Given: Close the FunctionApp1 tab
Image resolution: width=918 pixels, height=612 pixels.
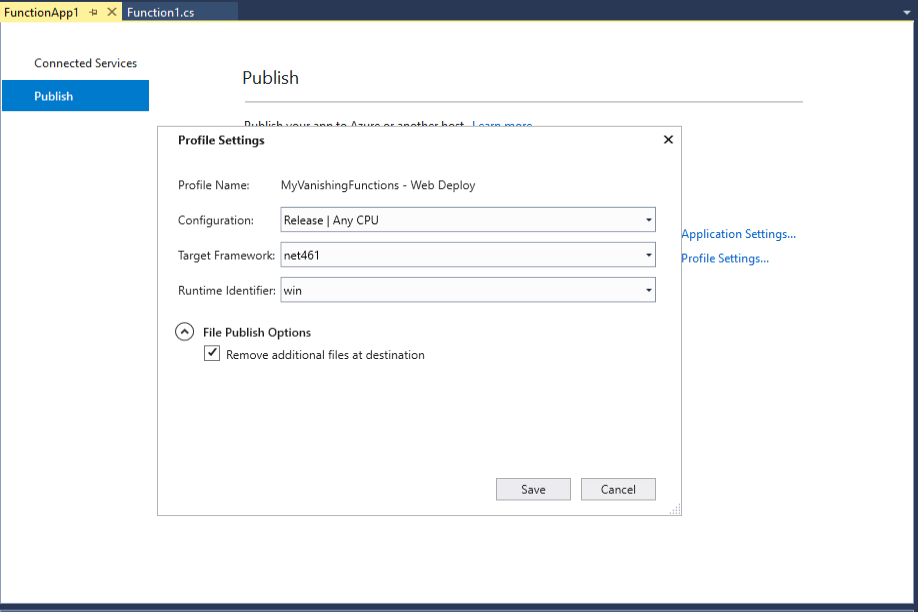Looking at the screenshot, I should pyautogui.click(x=112, y=12).
